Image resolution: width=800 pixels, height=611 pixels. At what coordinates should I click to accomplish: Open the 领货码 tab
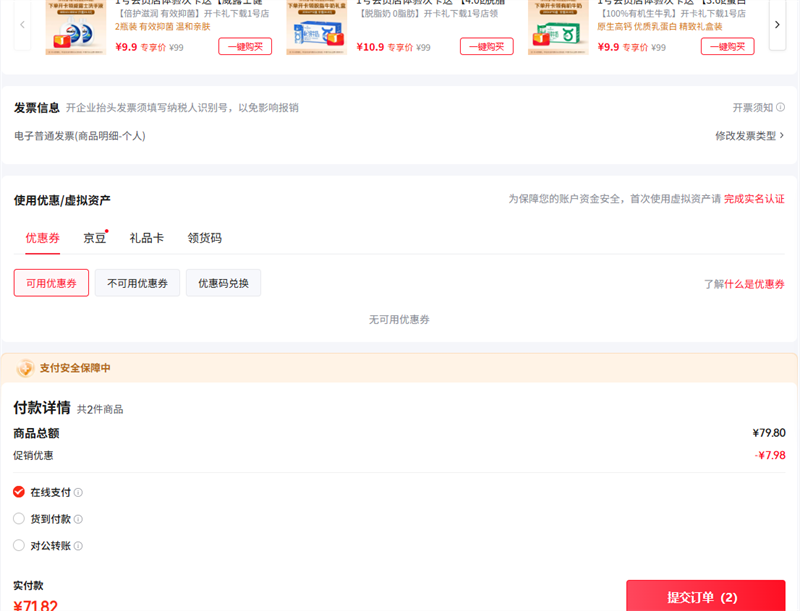[x=204, y=238]
